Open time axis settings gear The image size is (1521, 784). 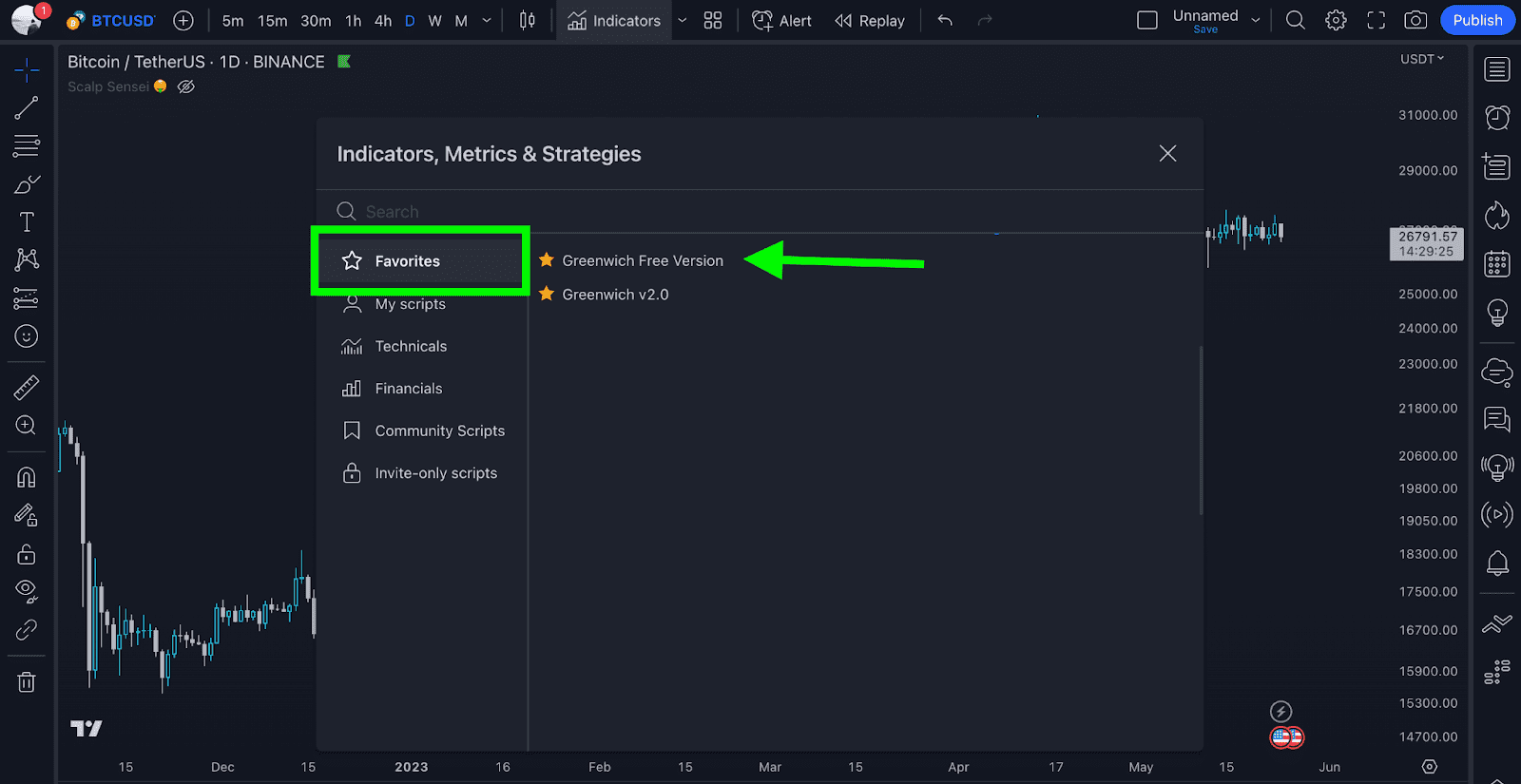[1429, 766]
